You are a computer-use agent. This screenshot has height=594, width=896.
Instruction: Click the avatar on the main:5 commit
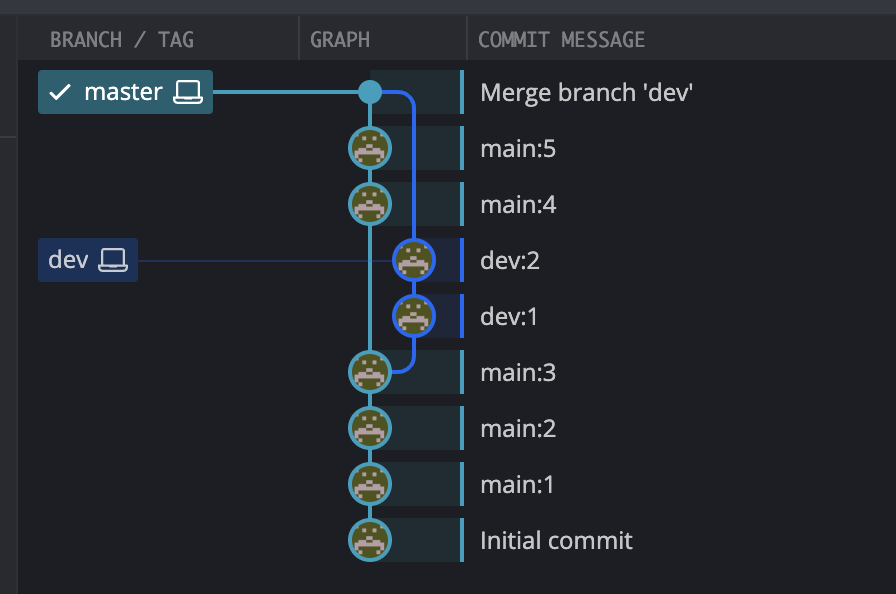click(x=370, y=147)
